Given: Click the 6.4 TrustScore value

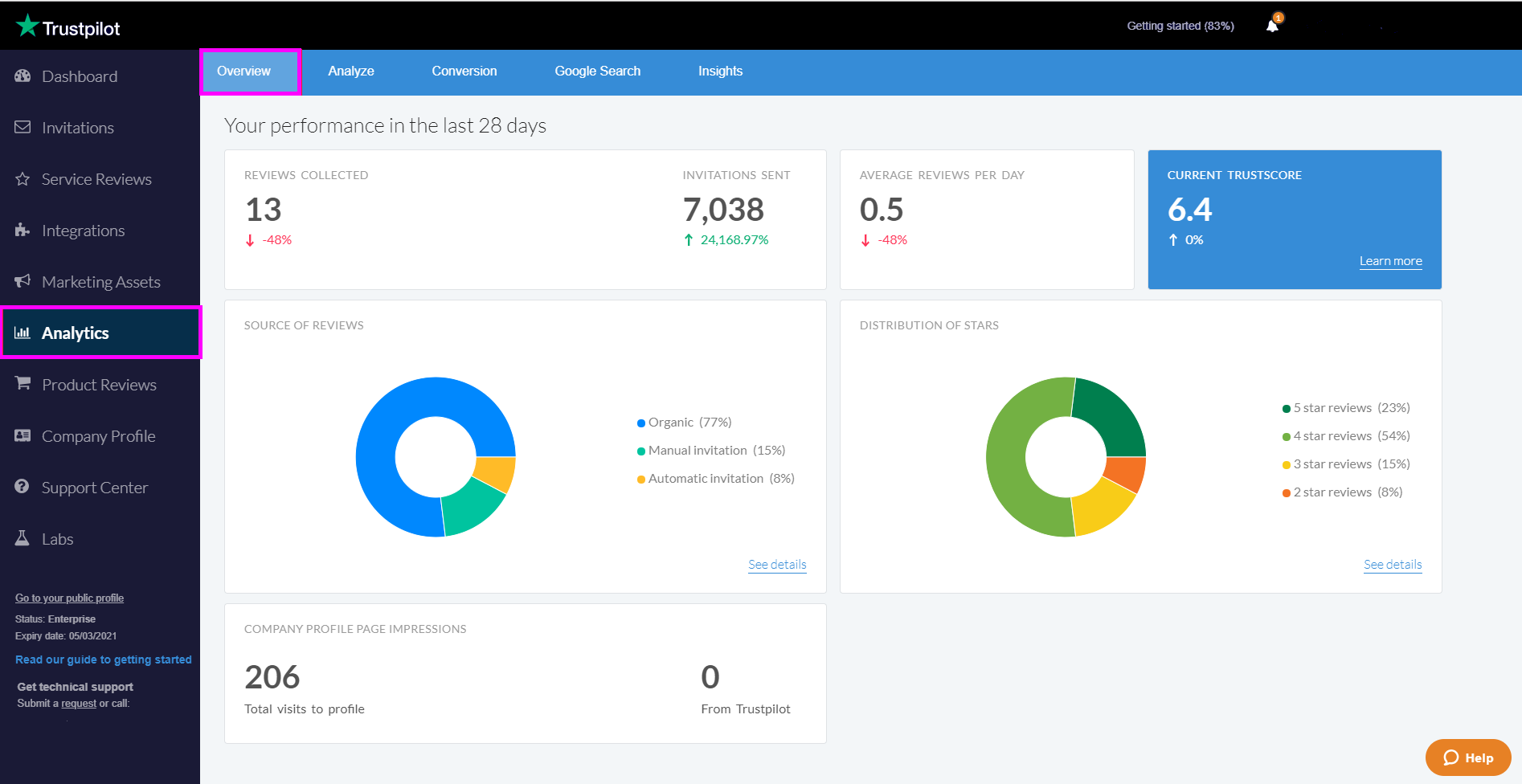Looking at the screenshot, I should [1190, 210].
